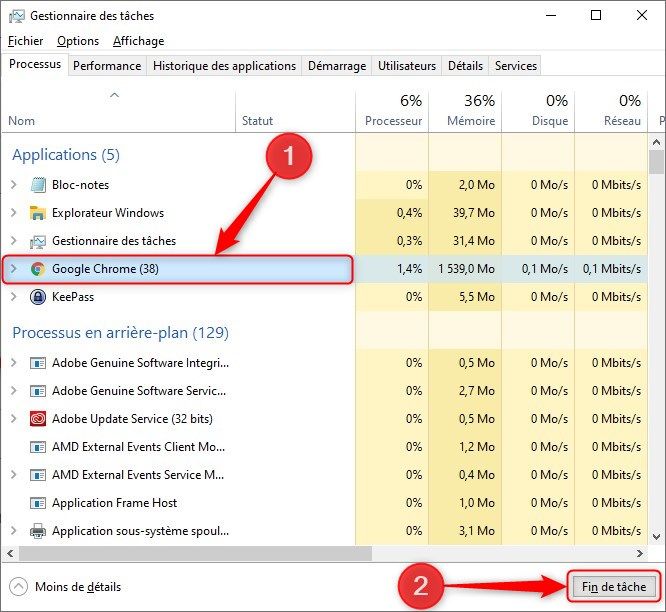
Task: Click the vertical scrollbar down arrow
Action: point(656,537)
